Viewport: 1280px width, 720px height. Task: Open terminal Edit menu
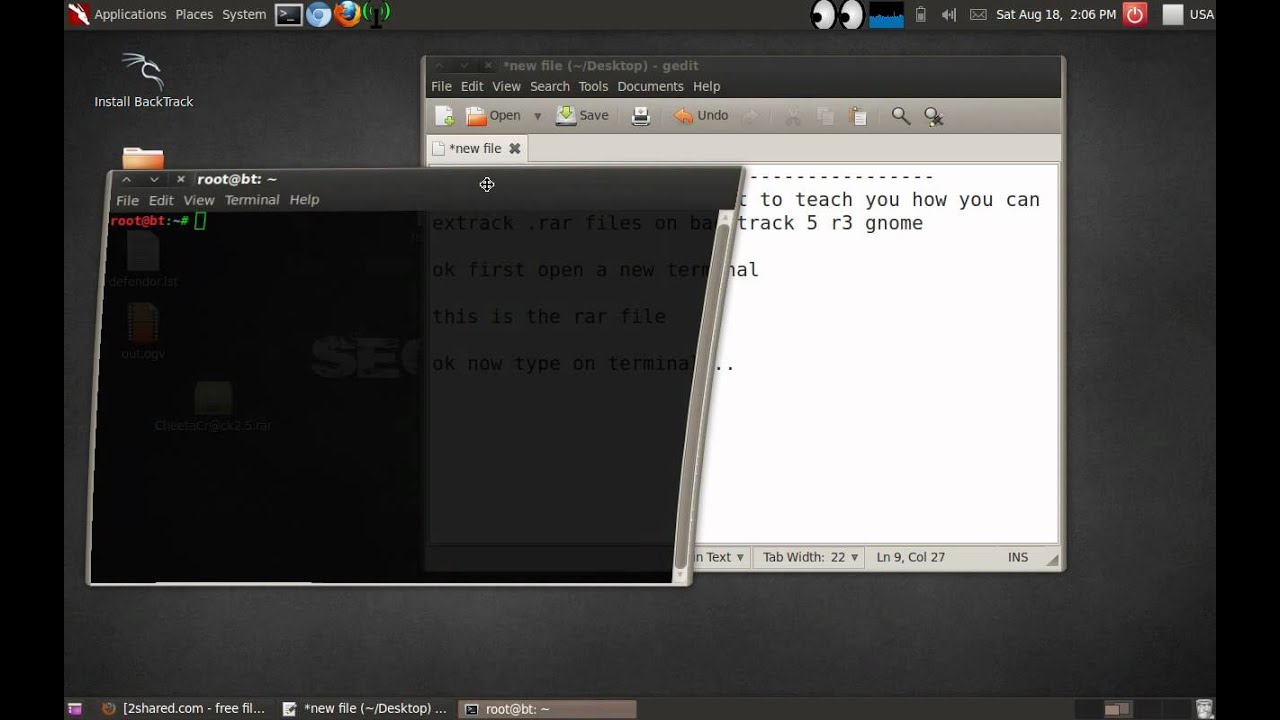click(x=161, y=200)
